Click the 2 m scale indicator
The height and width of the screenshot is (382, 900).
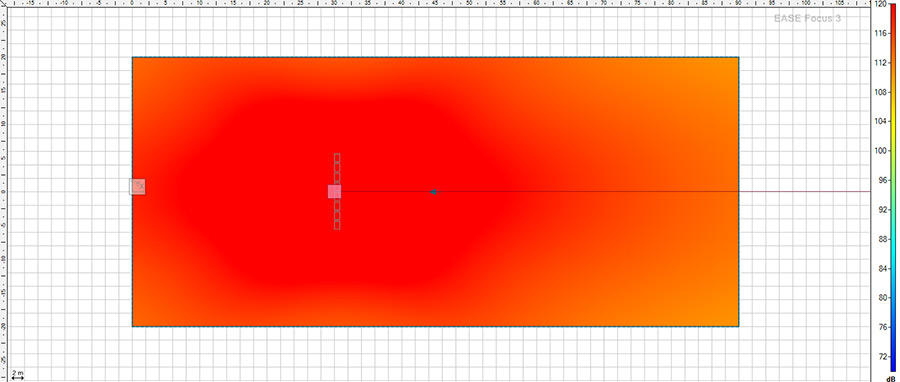click(18, 375)
